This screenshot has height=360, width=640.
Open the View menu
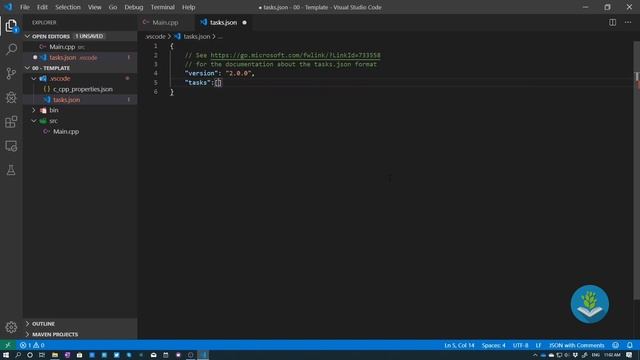coord(94,7)
